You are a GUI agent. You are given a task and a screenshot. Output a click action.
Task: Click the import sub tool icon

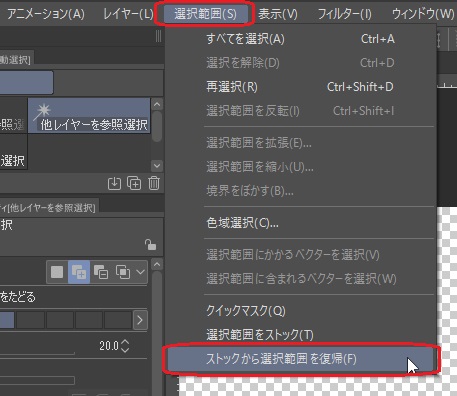pyautogui.click(x=114, y=183)
